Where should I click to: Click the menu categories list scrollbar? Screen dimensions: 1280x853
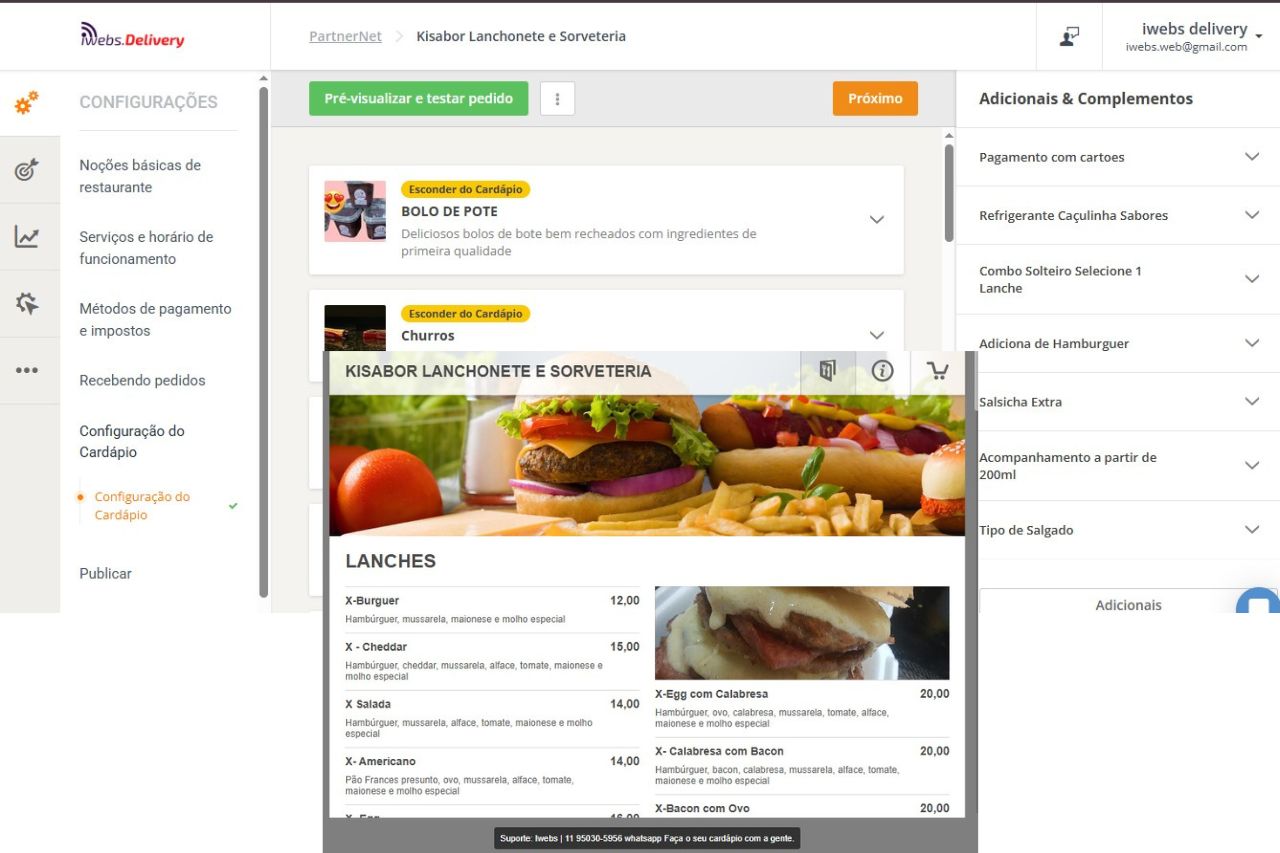click(949, 193)
